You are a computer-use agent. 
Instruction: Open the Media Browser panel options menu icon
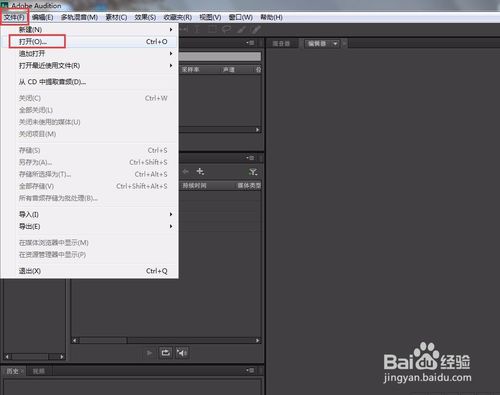pos(250,157)
